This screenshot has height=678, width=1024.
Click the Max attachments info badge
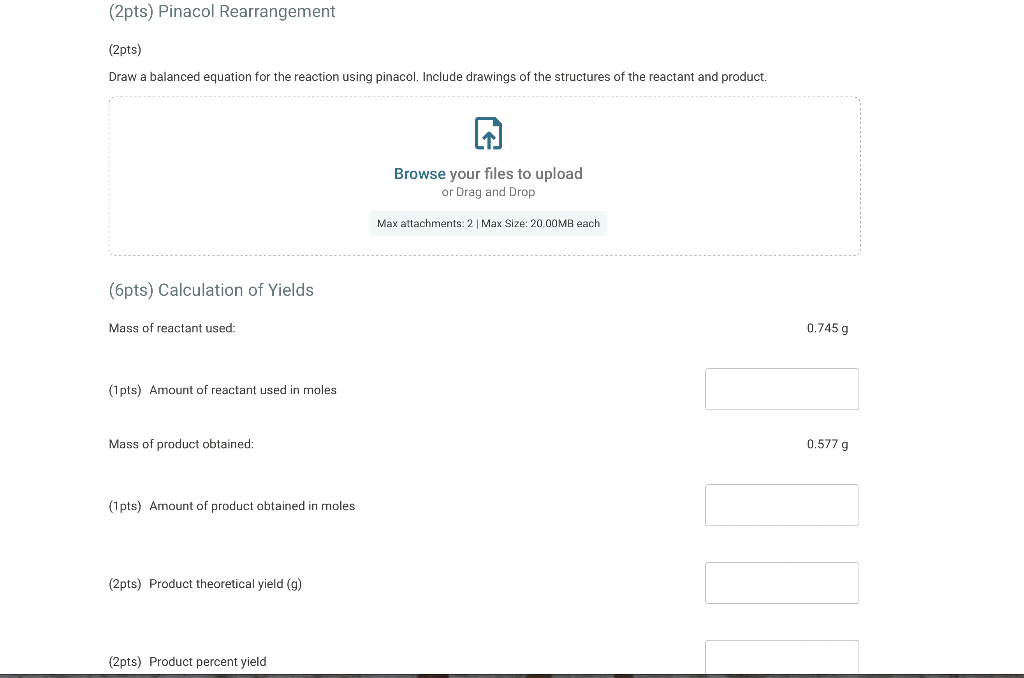488,223
